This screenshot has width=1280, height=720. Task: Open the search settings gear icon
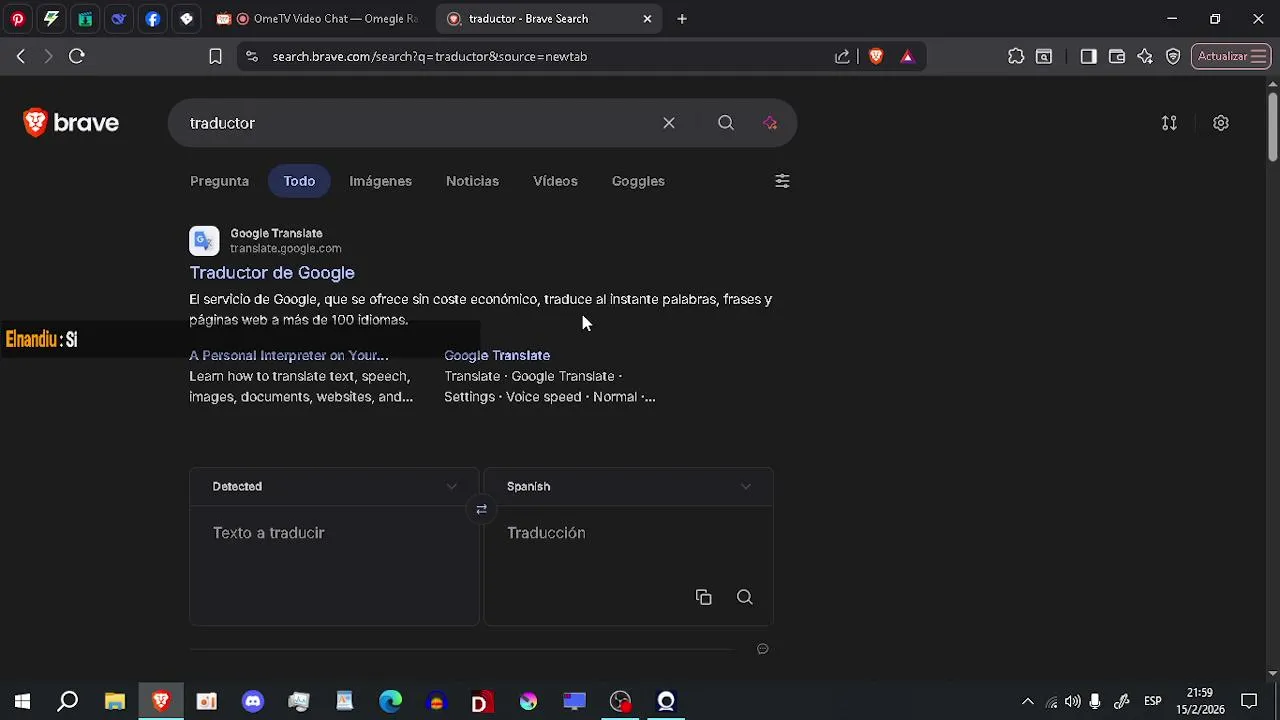pyautogui.click(x=1221, y=123)
